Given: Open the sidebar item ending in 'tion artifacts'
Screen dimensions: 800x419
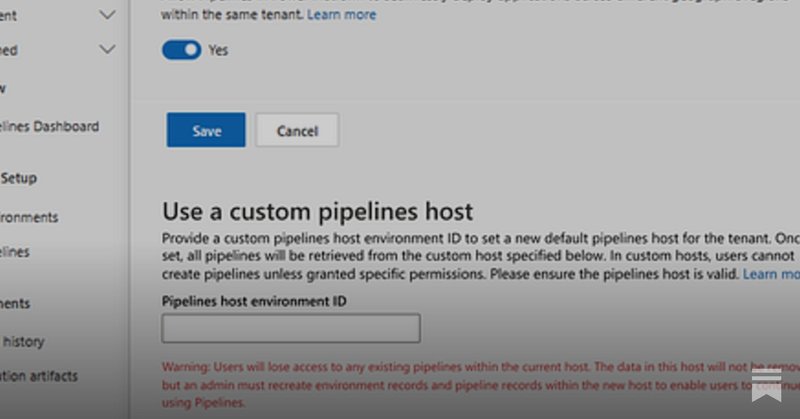Looking at the screenshot, I should (x=39, y=376).
